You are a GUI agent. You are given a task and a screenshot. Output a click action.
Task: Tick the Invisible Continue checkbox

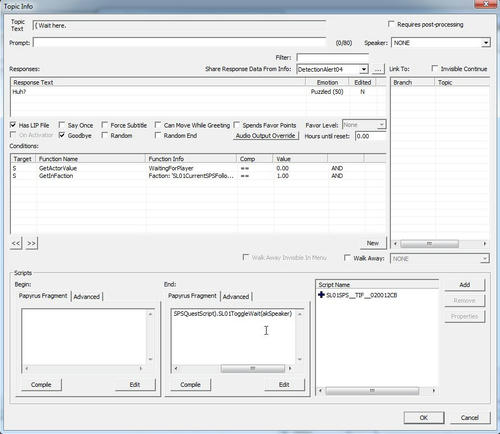[x=434, y=68]
